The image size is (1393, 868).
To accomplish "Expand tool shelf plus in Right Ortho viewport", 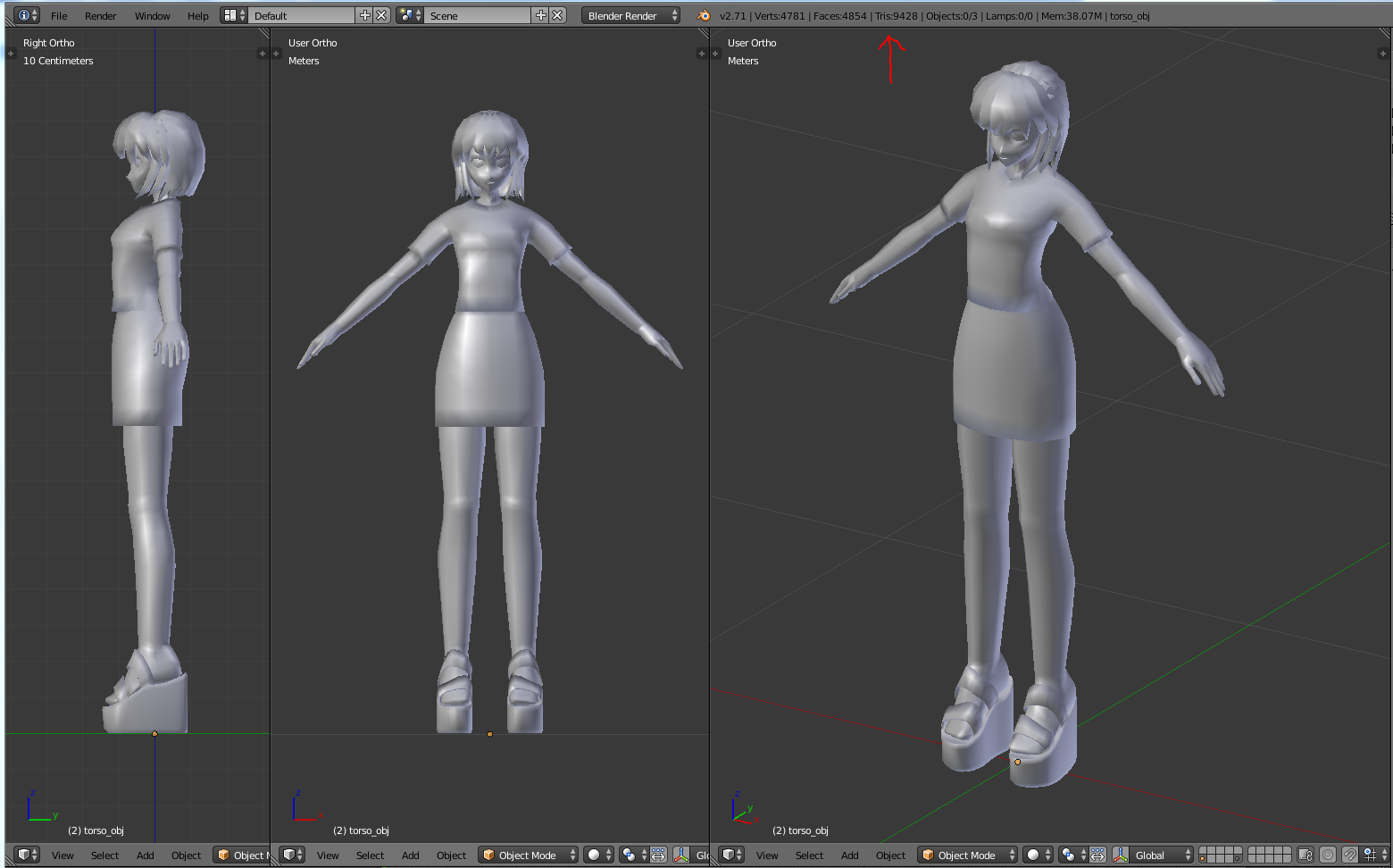I will pyautogui.click(x=11, y=54).
